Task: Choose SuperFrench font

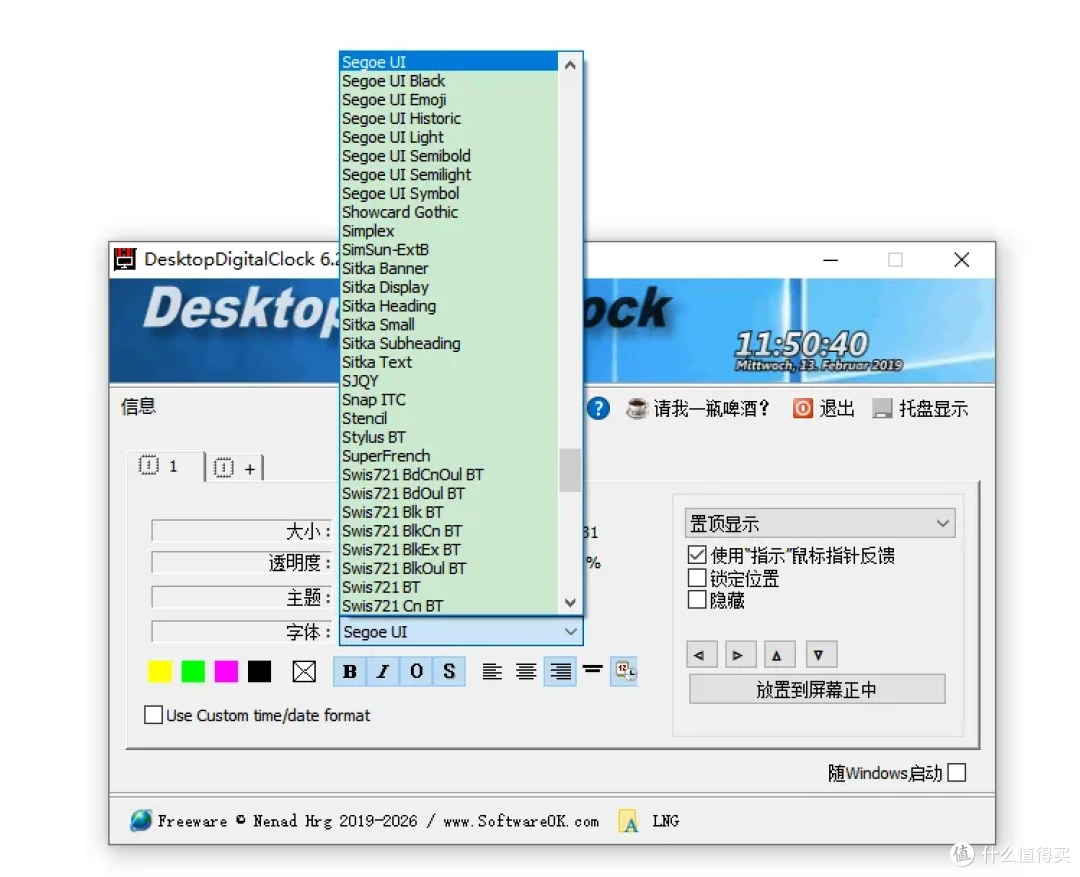Action: pos(449,456)
